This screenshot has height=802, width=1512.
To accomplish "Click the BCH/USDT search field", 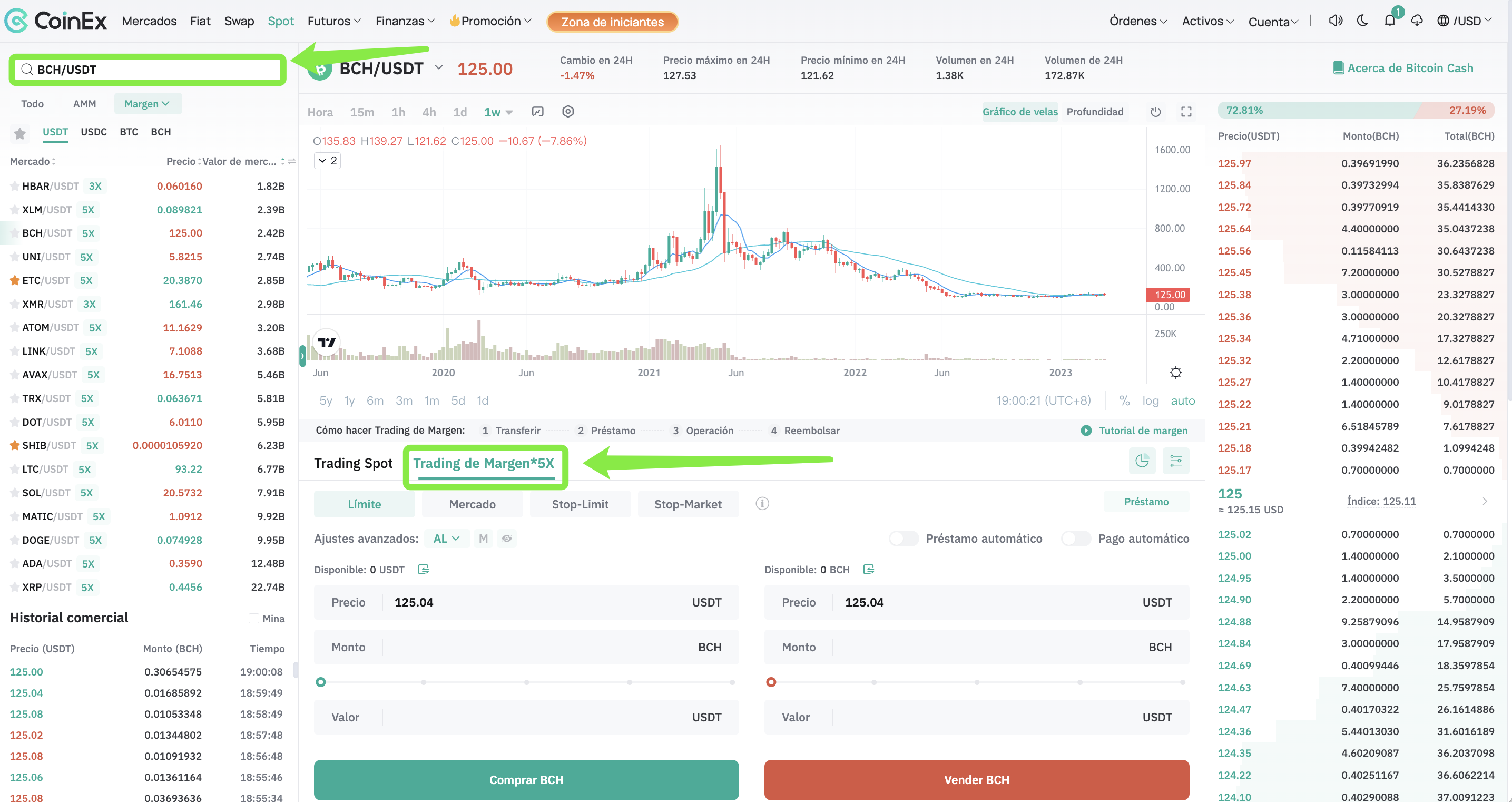I will point(148,70).
